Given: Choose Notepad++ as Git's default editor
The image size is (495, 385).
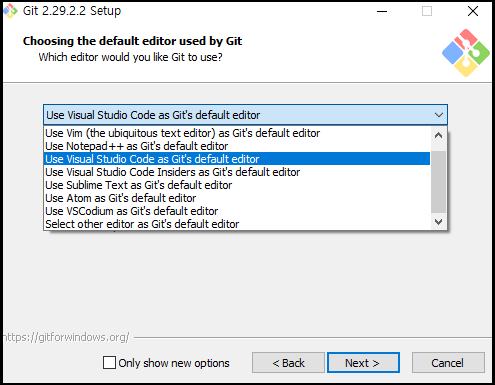Looking at the screenshot, I should [x=237, y=146].
